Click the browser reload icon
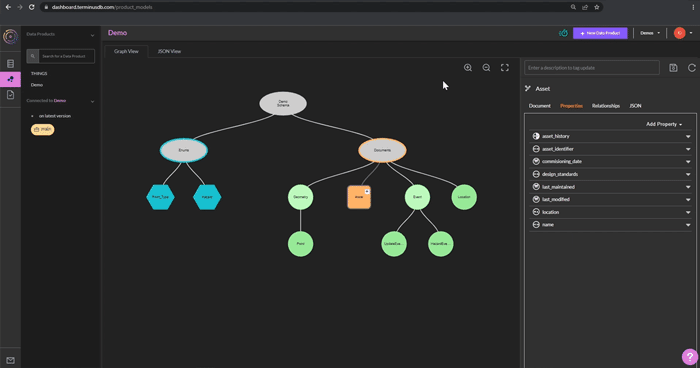The width and height of the screenshot is (700, 368). click(x=32, y=7)
